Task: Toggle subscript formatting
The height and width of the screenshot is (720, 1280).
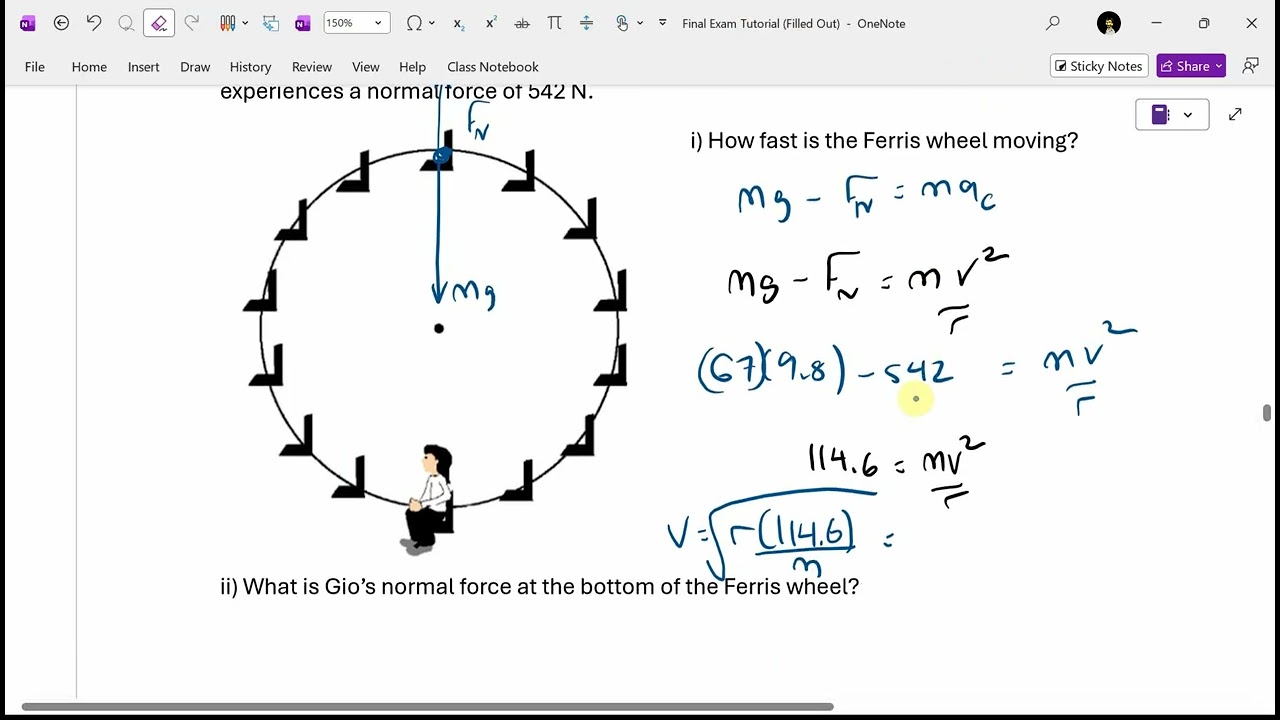Action: coord(459,23)
